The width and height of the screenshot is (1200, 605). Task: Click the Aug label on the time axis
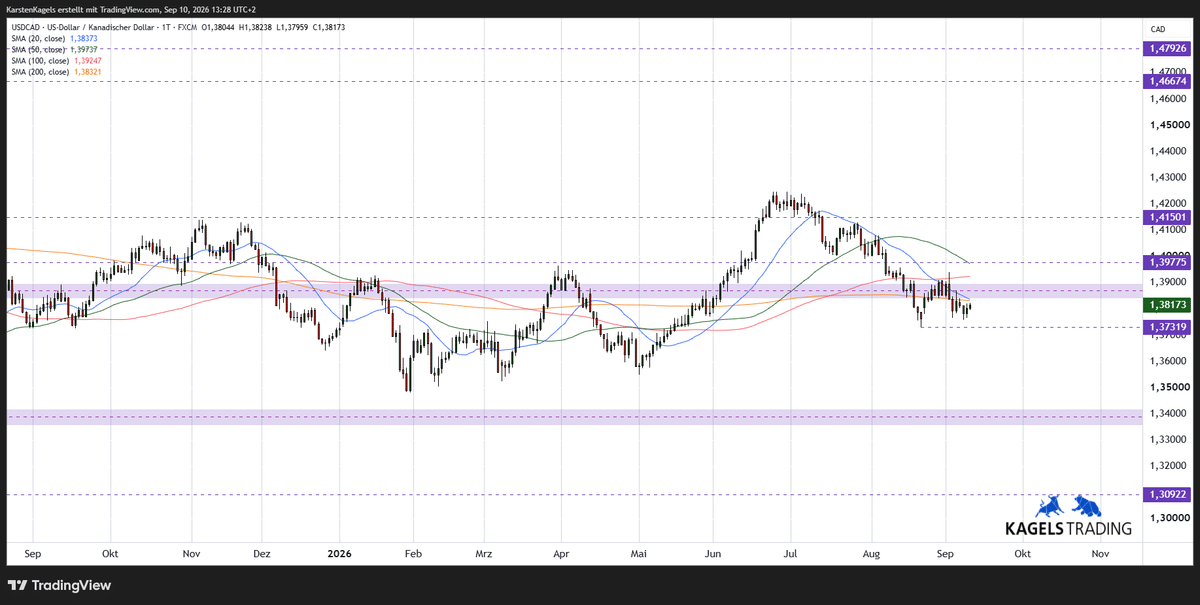871,553
